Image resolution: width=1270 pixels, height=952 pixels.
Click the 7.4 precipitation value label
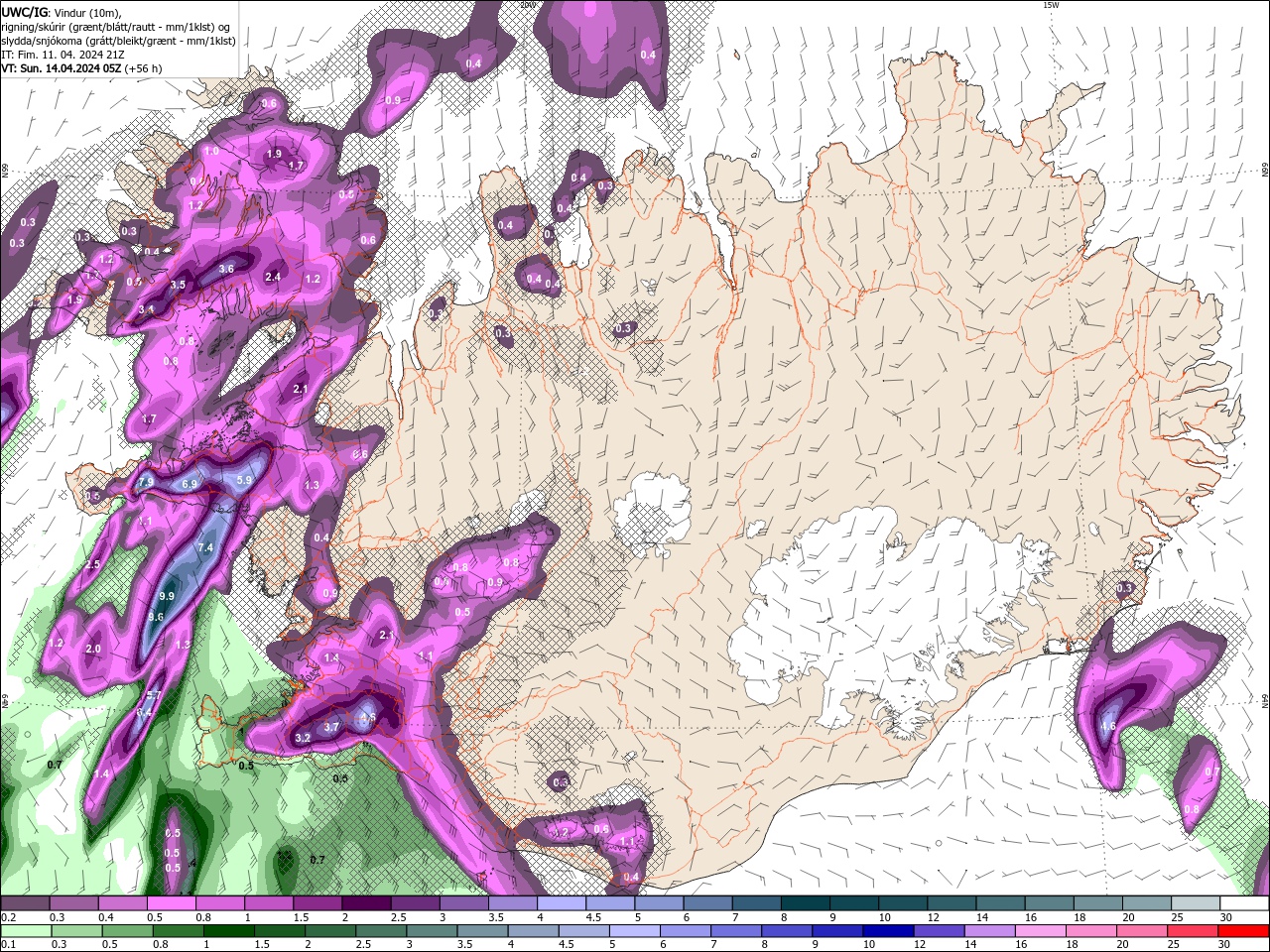205,547
